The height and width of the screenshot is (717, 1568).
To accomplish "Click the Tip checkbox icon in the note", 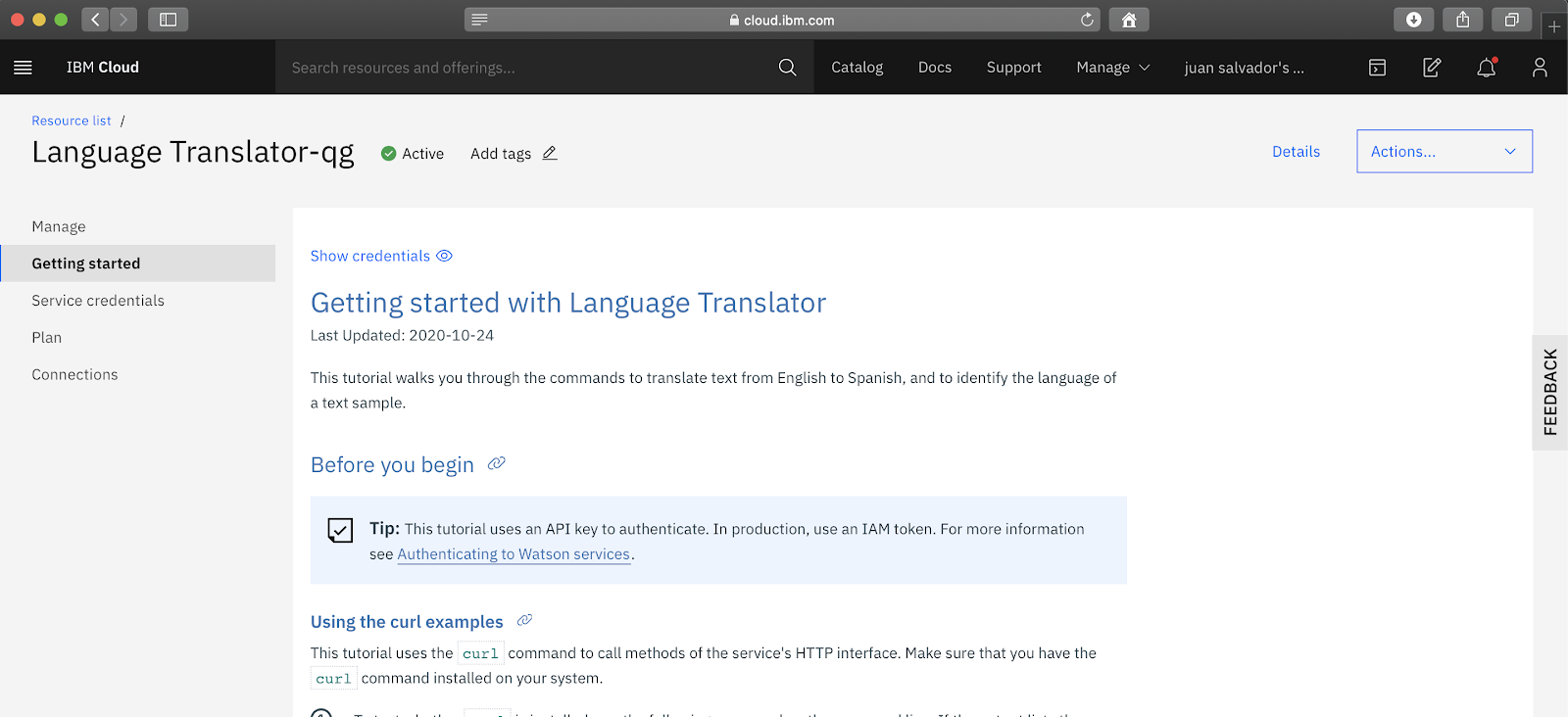I will (x=340, y=530).
